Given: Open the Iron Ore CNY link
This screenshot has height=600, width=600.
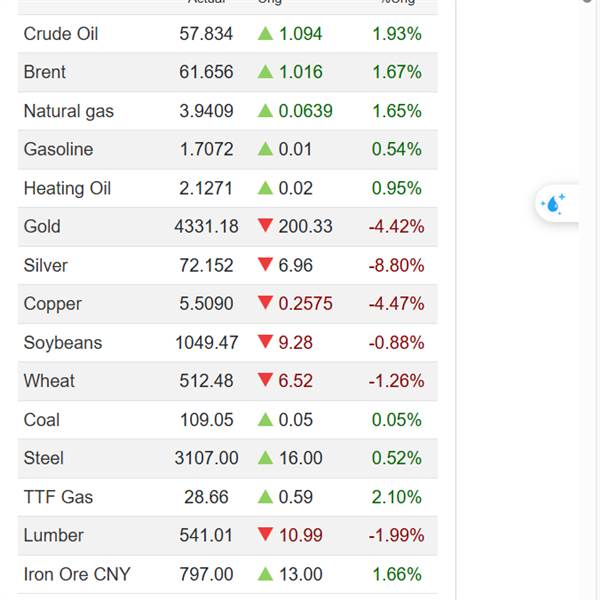Looking at the screenshot, I should (x=77, y=574).
